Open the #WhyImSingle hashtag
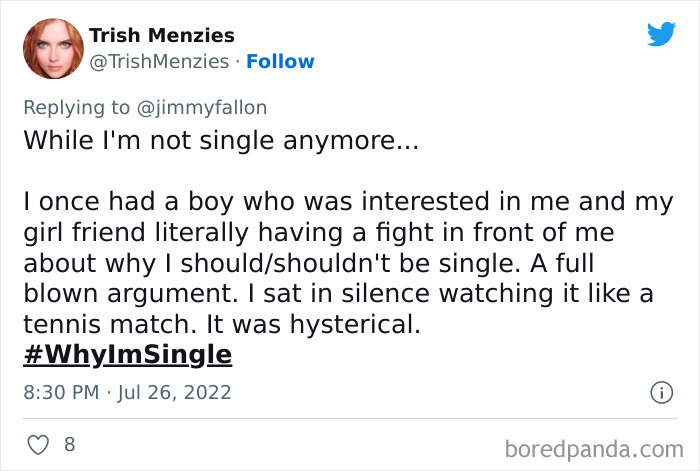 pyautogui.click(x=127, y=354)
